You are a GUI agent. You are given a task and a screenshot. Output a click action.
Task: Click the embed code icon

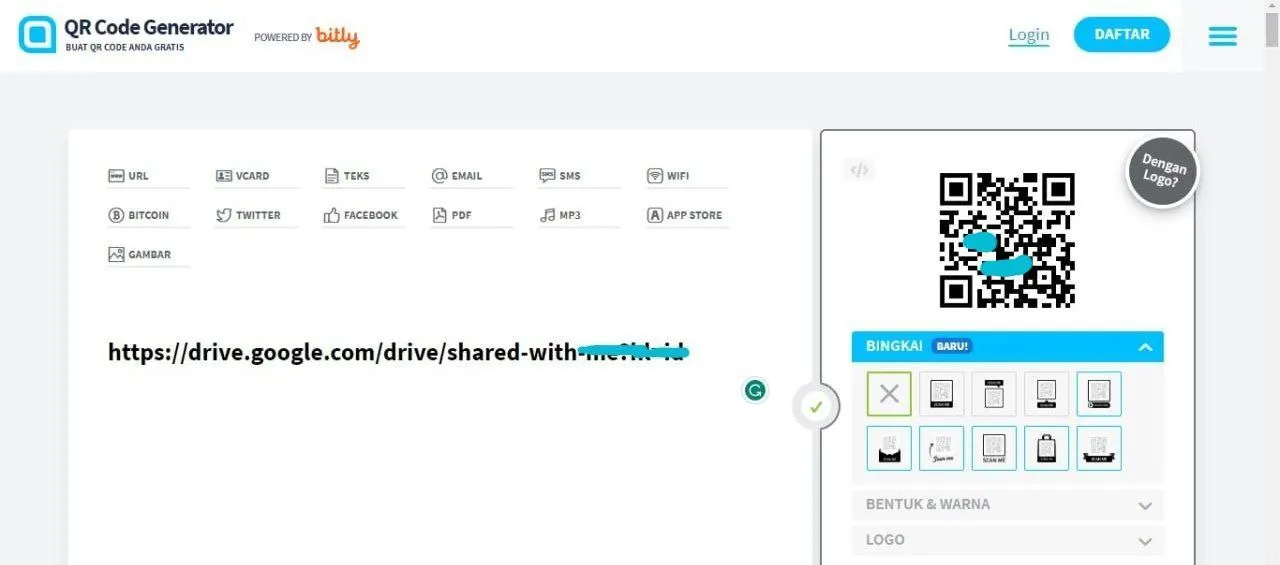858,170
